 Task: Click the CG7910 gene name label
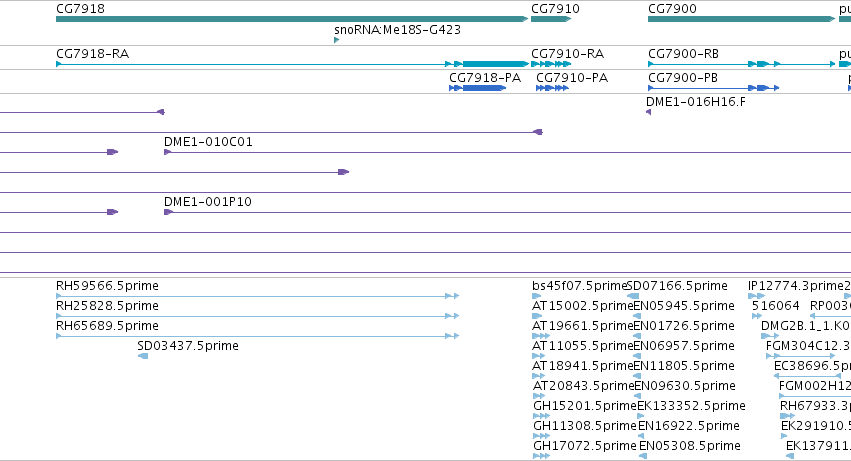click(555, 9)
